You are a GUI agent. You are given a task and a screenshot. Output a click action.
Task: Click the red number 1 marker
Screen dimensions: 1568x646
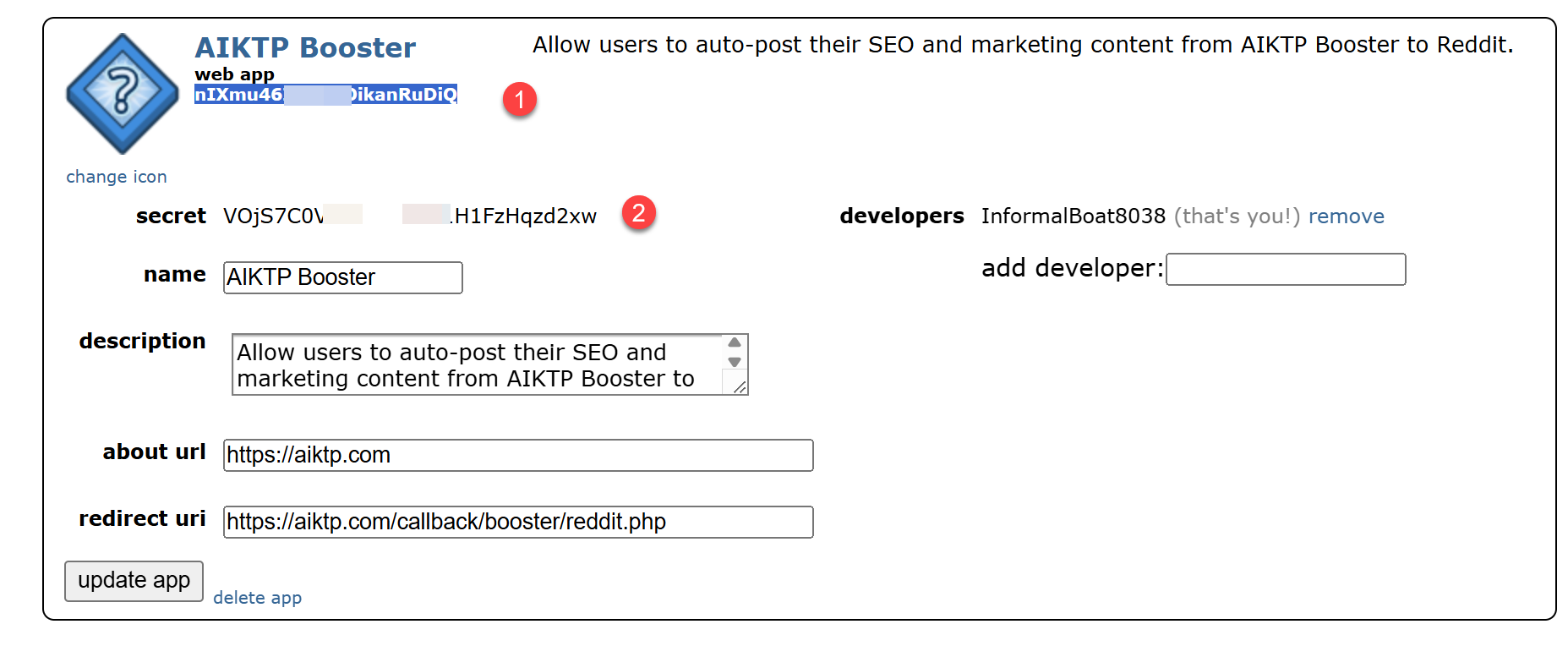coord(520,100)
